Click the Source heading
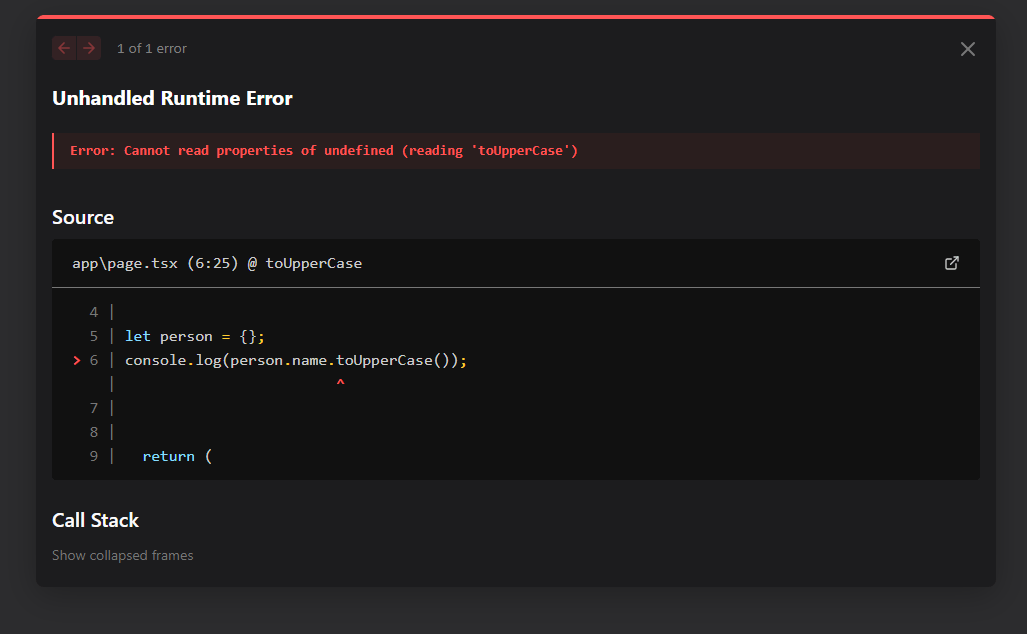Image resolution: width=1027 pixels, height=634 pixels. [x=83, y=217]
